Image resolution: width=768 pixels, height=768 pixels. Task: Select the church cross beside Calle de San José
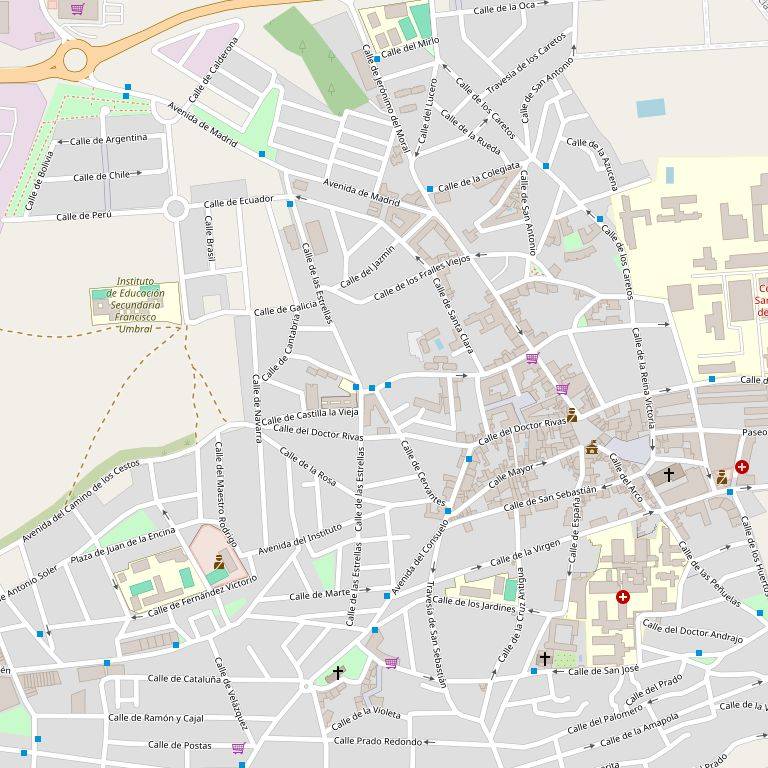point(545,658)
